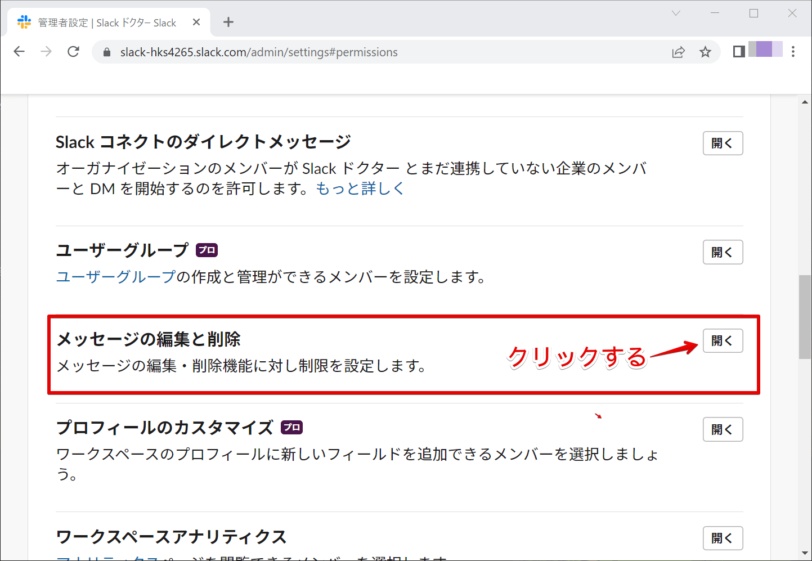This screenshot has height=561, width=812.
Task: Open the browser side panel
Action: click(739, 51)
